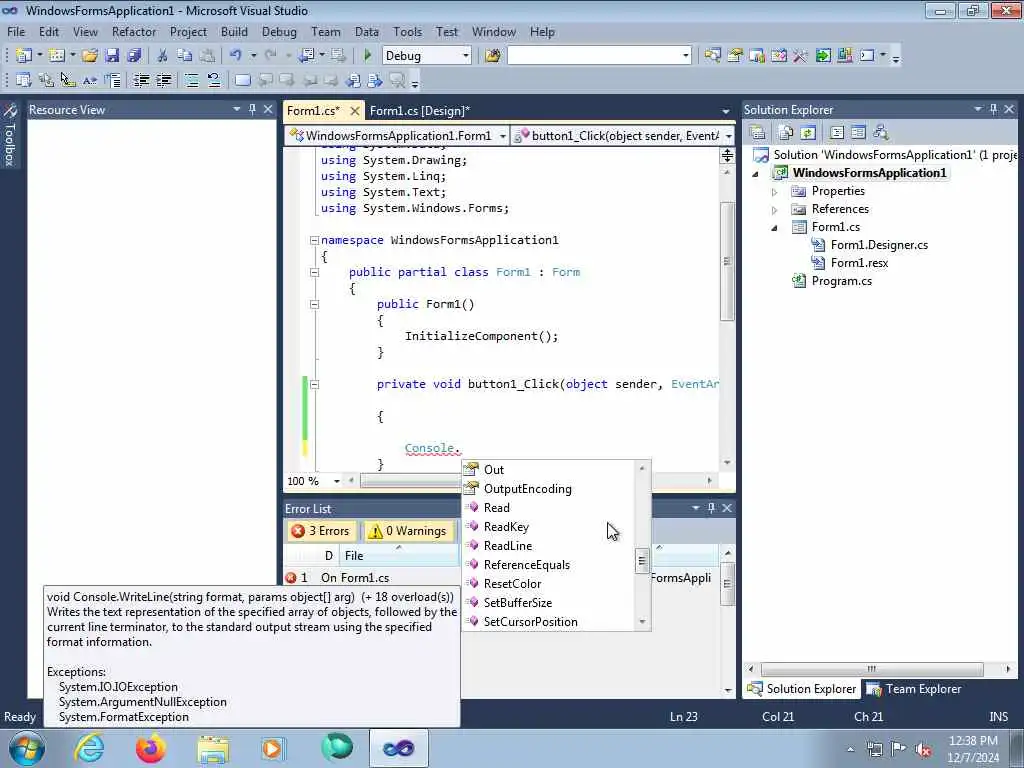This screenshot has width=1024, height=768.
Task: Click the Solution Explorer icon in the main toolbar
Action: [712, 56]
